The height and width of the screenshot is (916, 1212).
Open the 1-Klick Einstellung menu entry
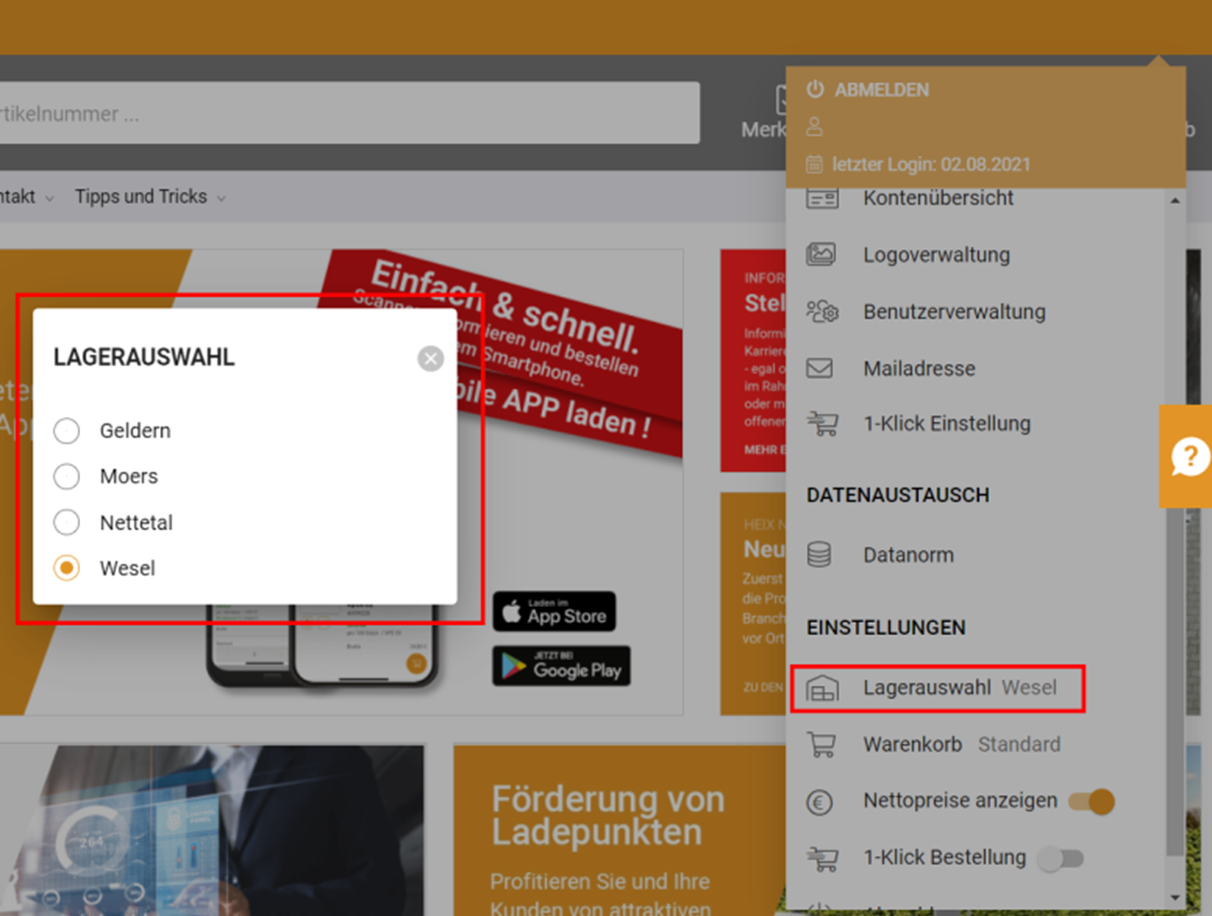click(x=946, y=424)
